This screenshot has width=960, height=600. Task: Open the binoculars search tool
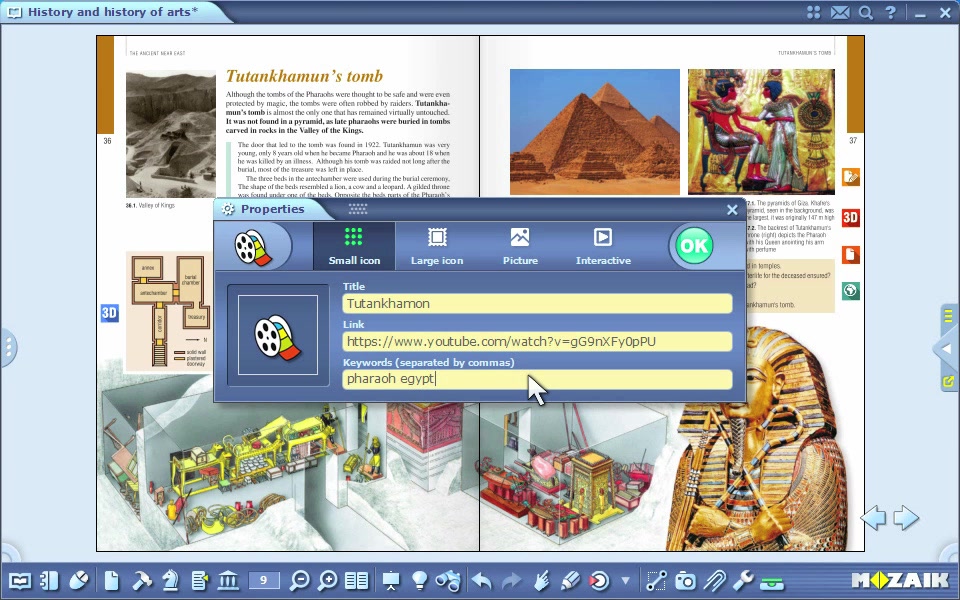pos(448,580)
